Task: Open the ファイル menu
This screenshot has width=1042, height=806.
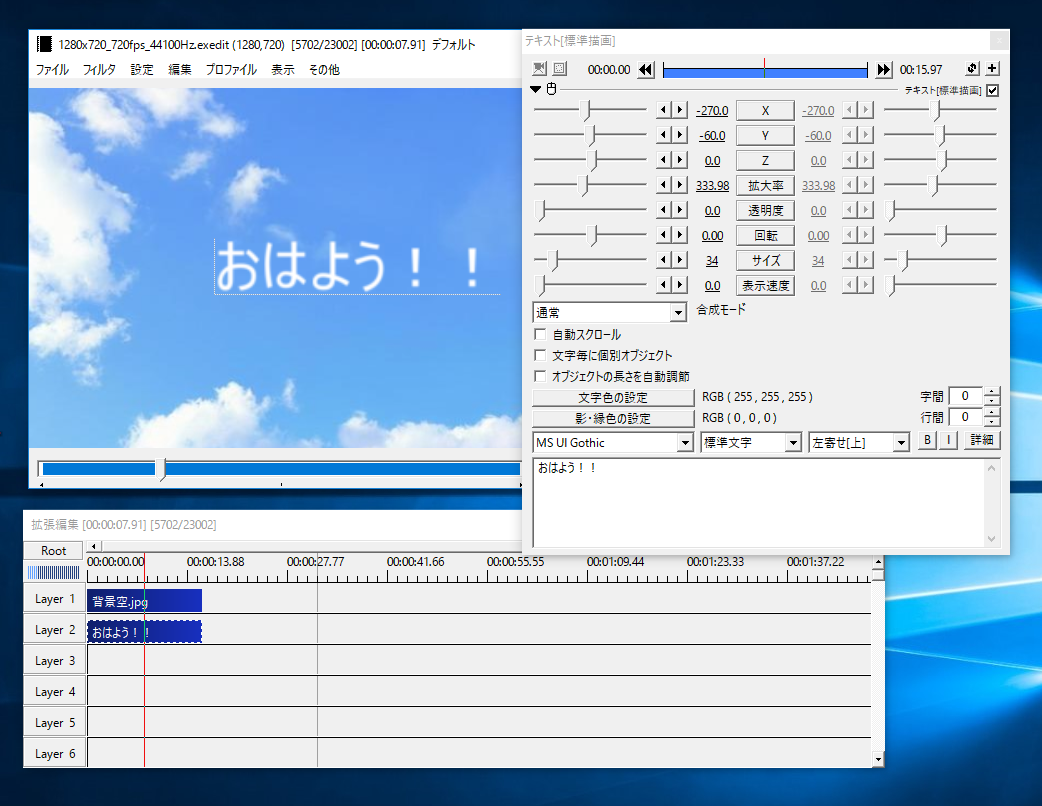Action: [52, 69]
